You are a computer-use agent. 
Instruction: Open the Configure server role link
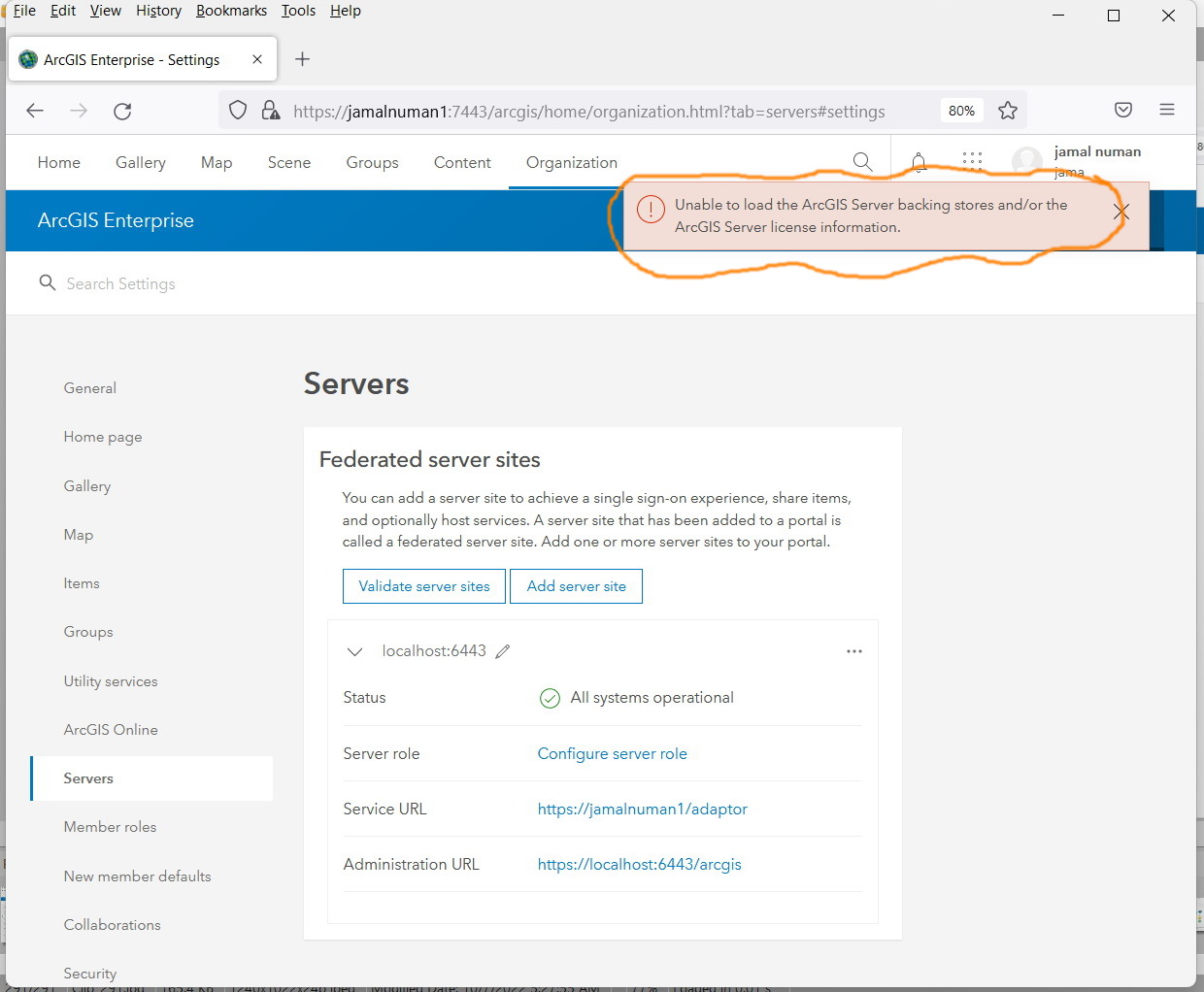[x=612, y=753]
